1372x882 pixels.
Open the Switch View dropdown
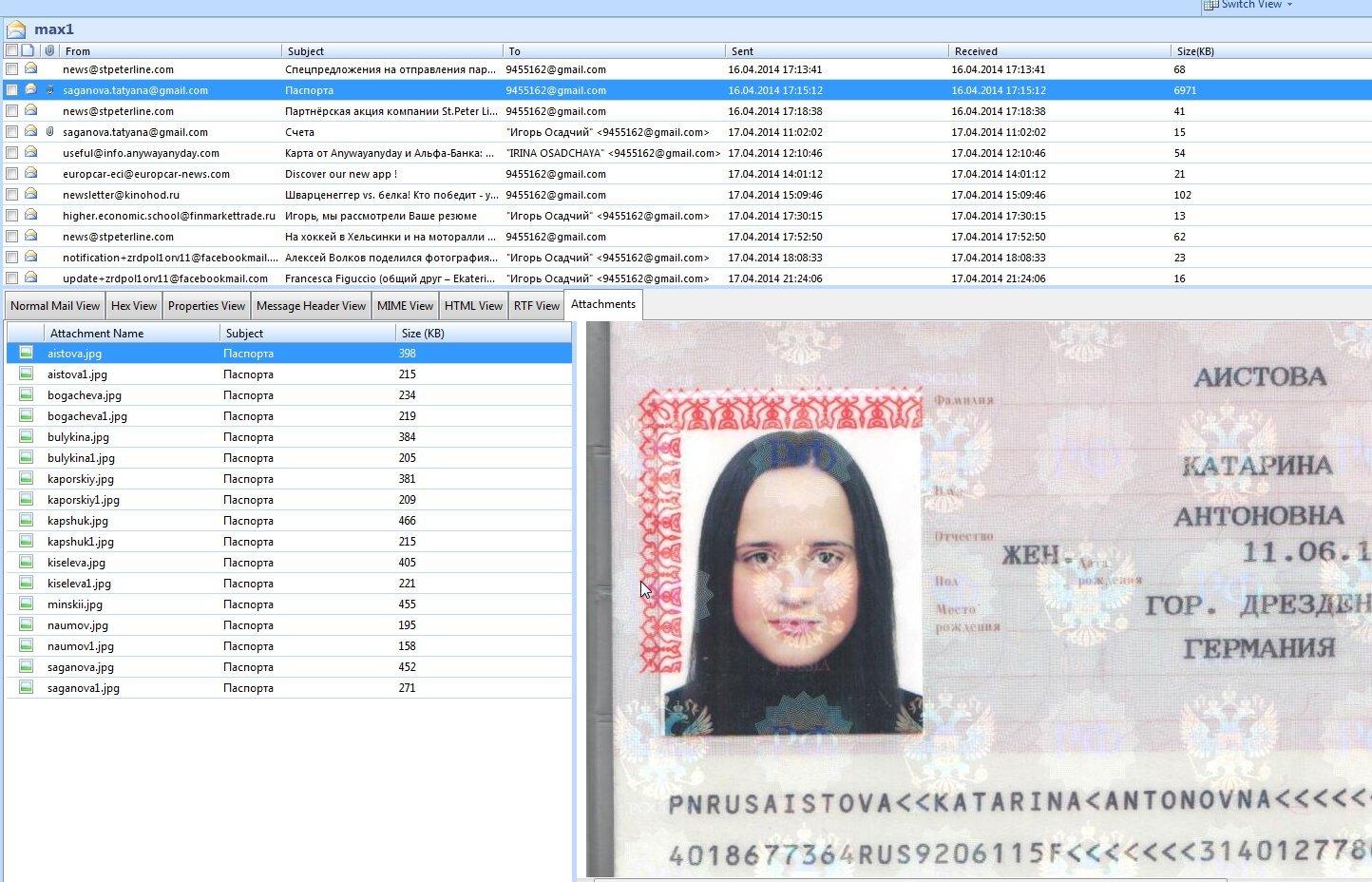pyautogui.click(x=1249, y=5)
